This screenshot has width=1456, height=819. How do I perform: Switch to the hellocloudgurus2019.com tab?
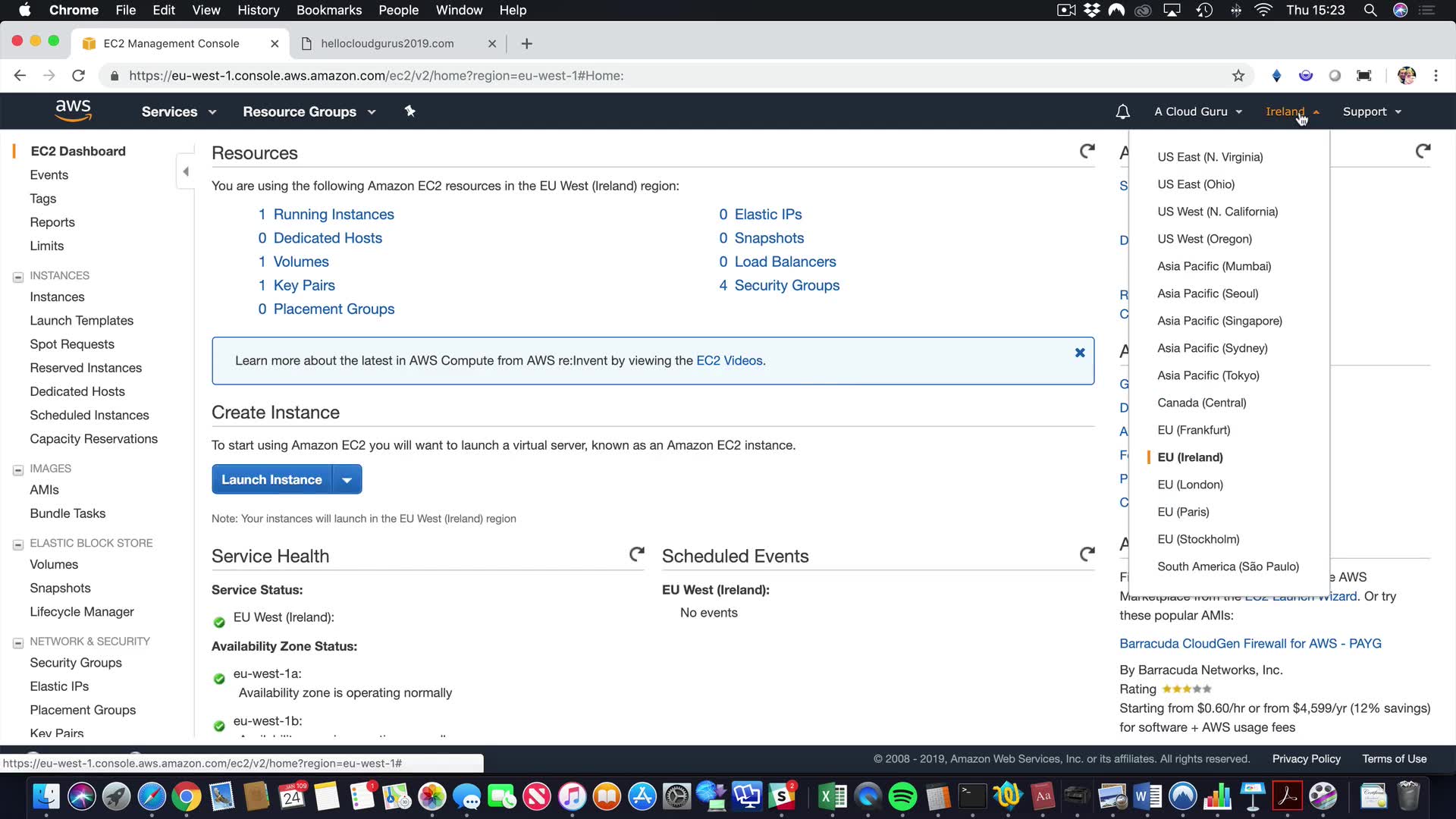387,43
